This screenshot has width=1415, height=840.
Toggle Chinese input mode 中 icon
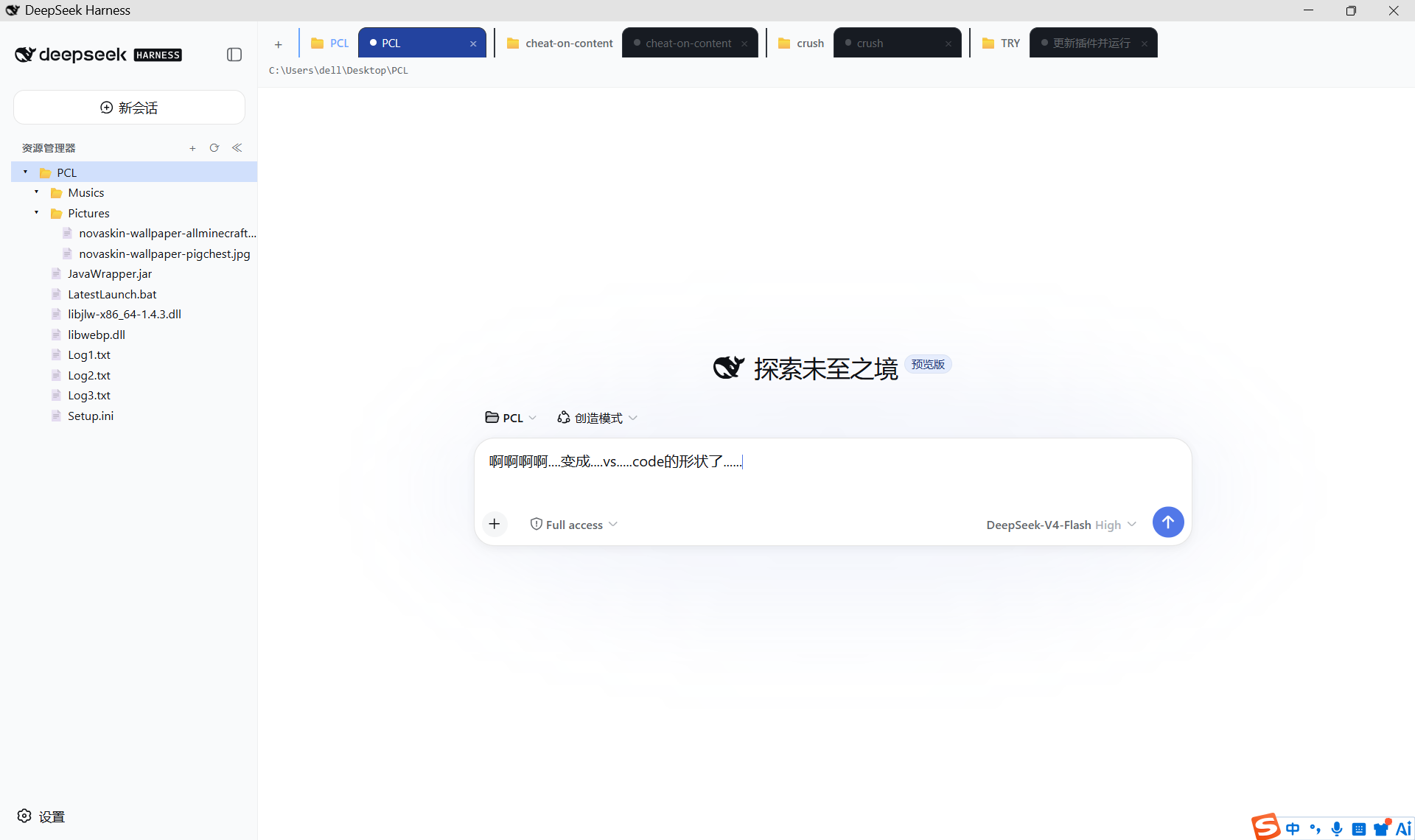1293,829
